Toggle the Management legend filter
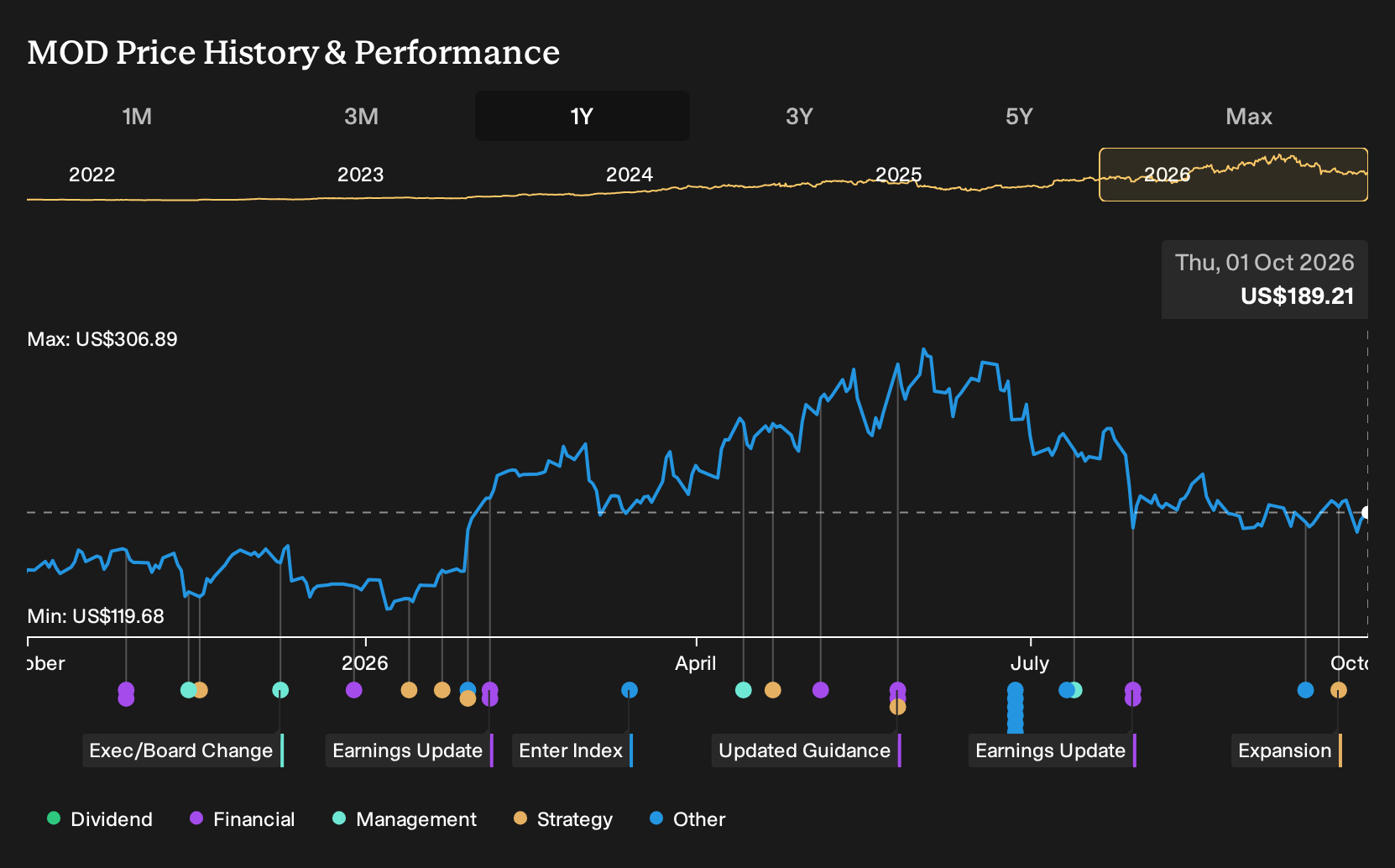 405,818
